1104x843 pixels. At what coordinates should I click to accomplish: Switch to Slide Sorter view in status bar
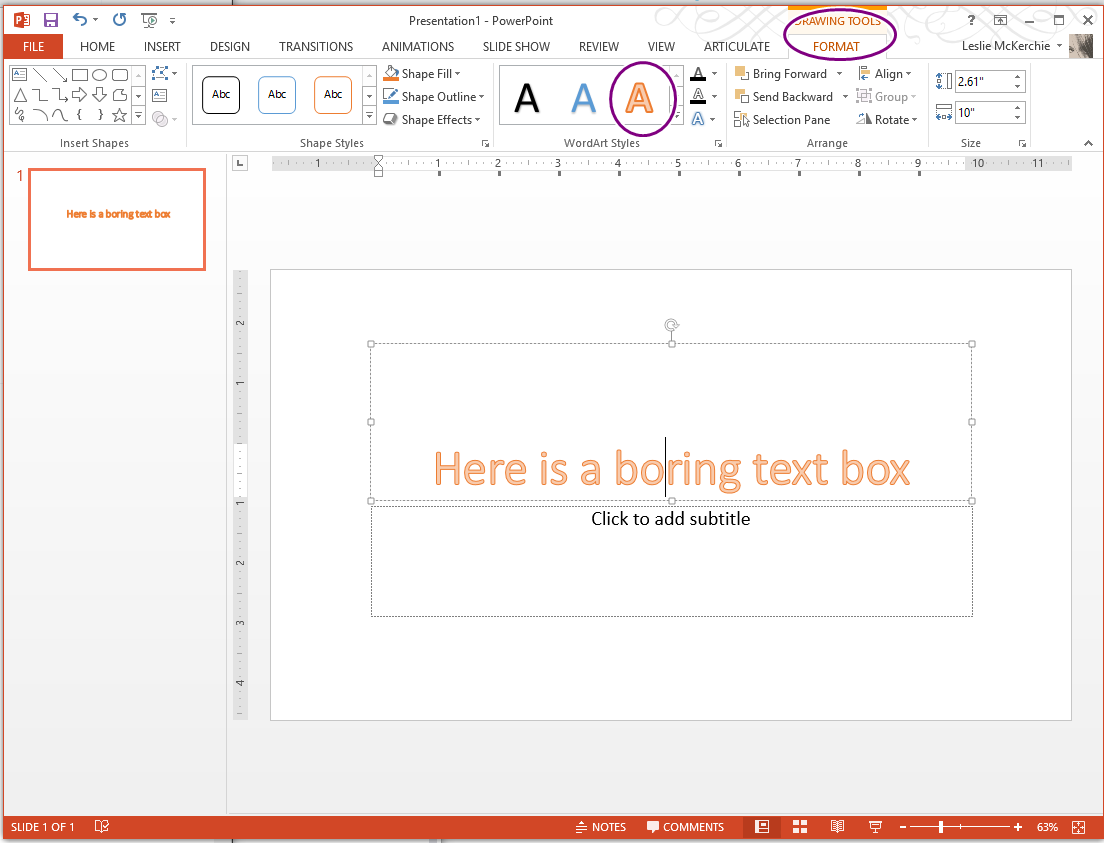(x=799, y=827)
